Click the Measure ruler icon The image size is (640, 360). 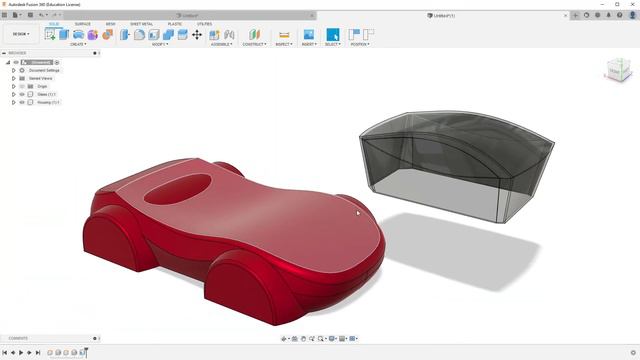[x=284, y=35]
